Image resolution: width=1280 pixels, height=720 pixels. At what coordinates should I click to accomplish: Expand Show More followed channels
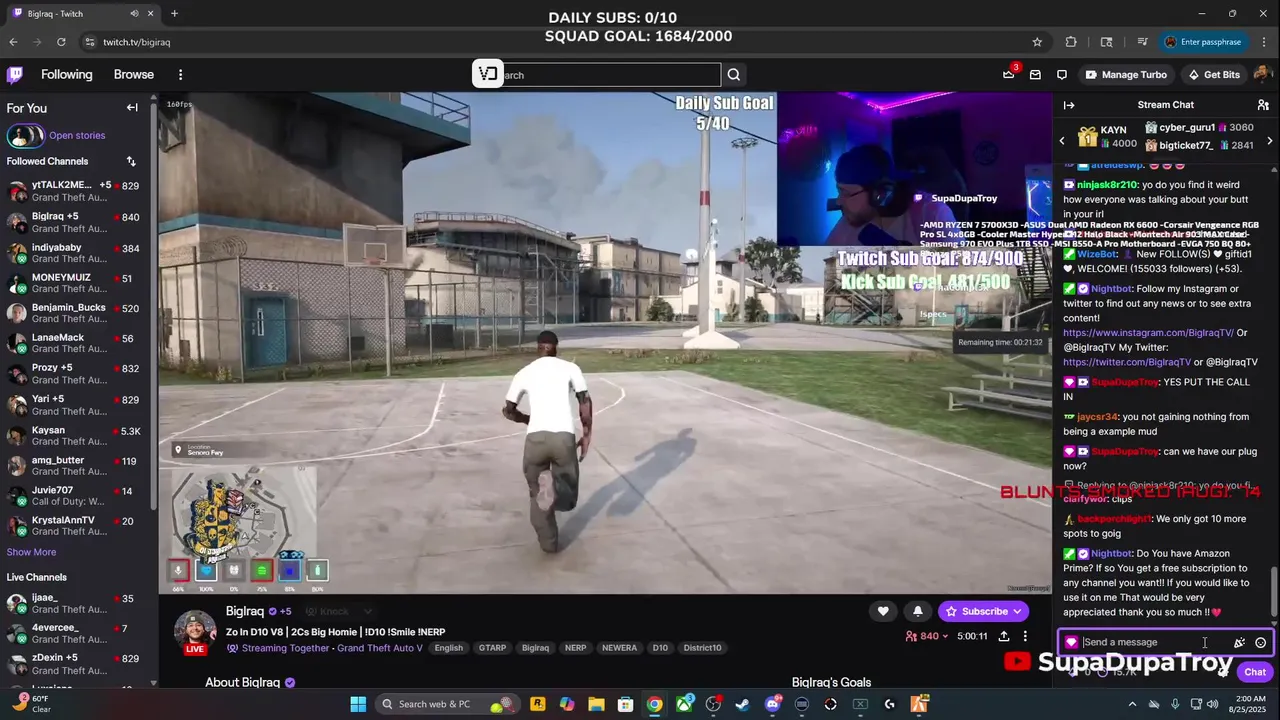pos(31,552)
